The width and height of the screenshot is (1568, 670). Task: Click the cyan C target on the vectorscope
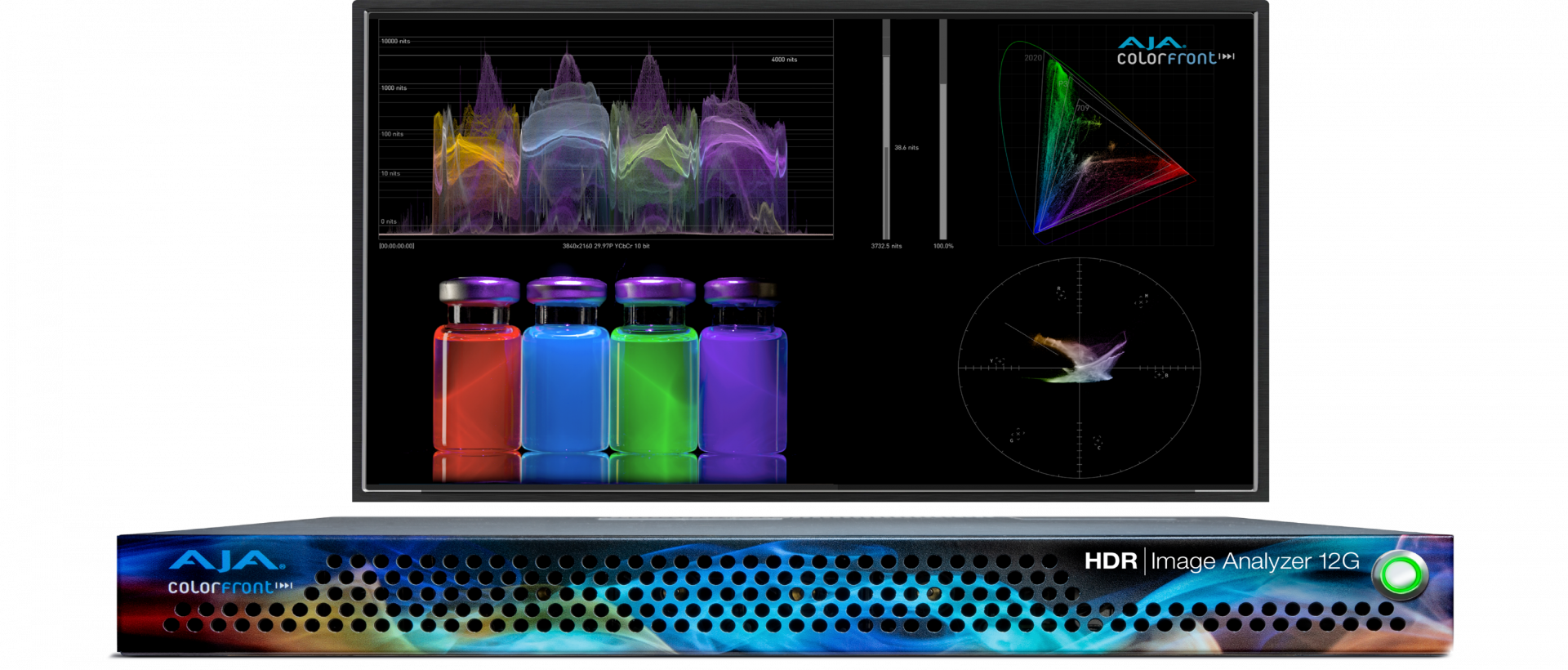tap(1098, 442)
